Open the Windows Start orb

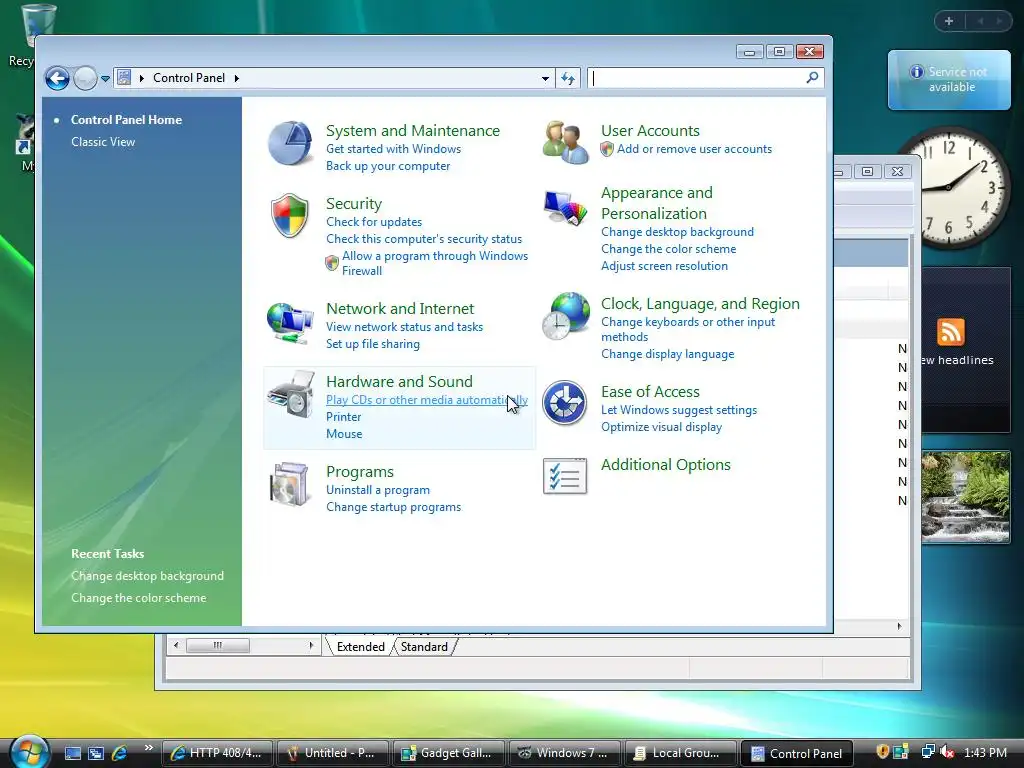29,752
